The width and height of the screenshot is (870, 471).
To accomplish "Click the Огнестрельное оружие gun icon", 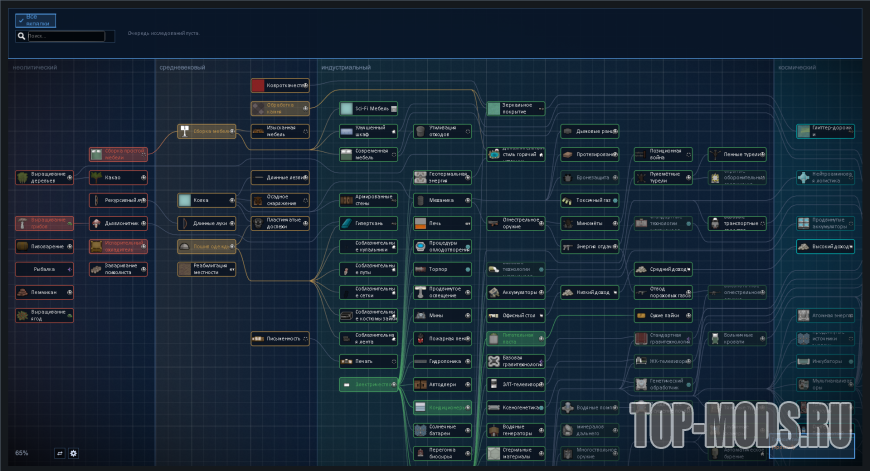I will point(494,224).
